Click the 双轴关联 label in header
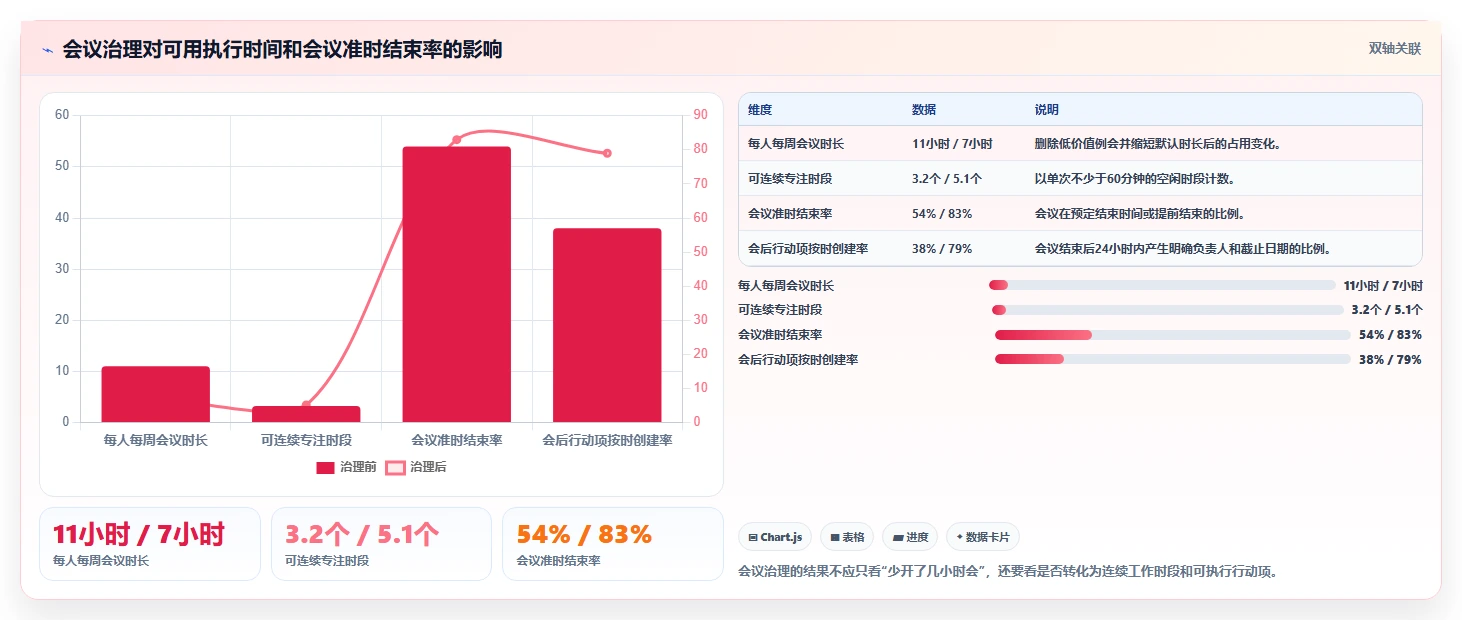This screenshot has width=1462, height=620. tap(1395, 49)
